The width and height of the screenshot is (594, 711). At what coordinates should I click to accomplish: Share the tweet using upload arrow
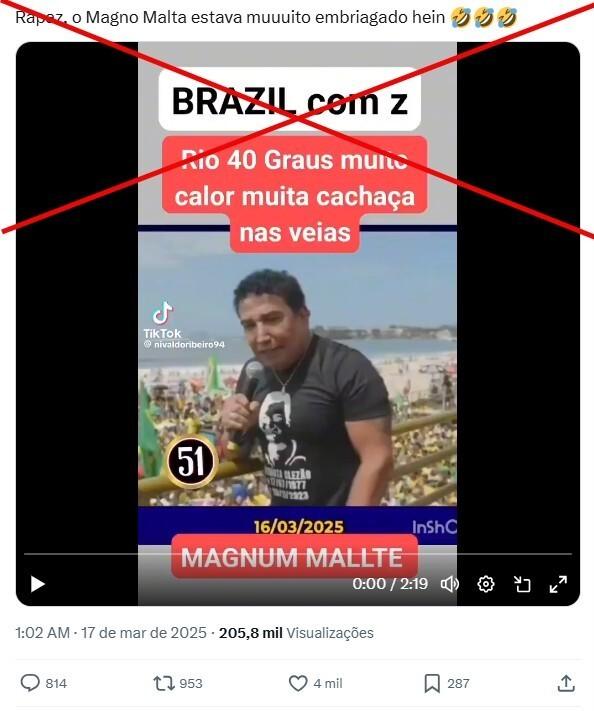pyautogui.click(x=566, y=683)
